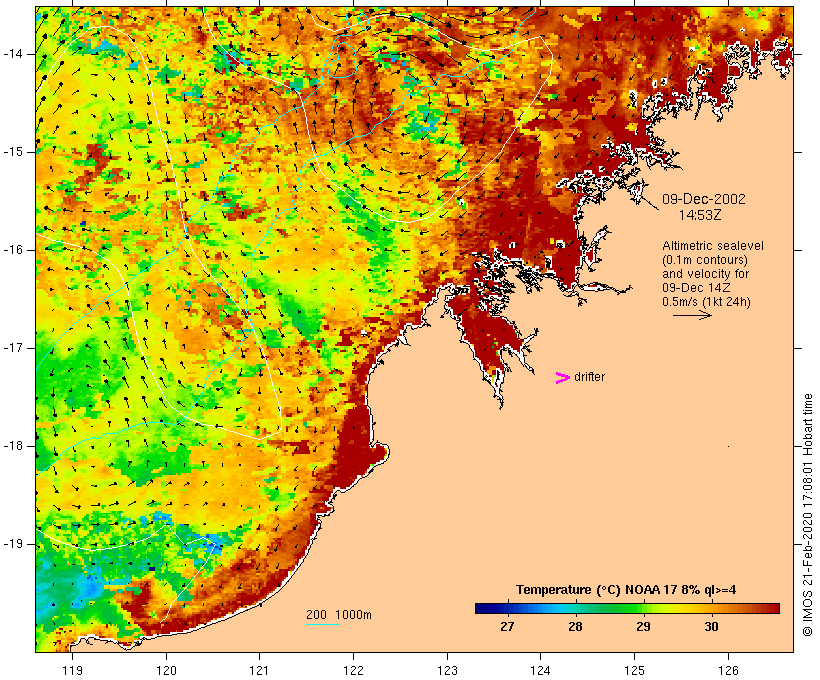The height and width of the screenshot is (680, 820).
Task: Click the longitude label '119'
Action: pyautogui.click(x=72, y=670)
